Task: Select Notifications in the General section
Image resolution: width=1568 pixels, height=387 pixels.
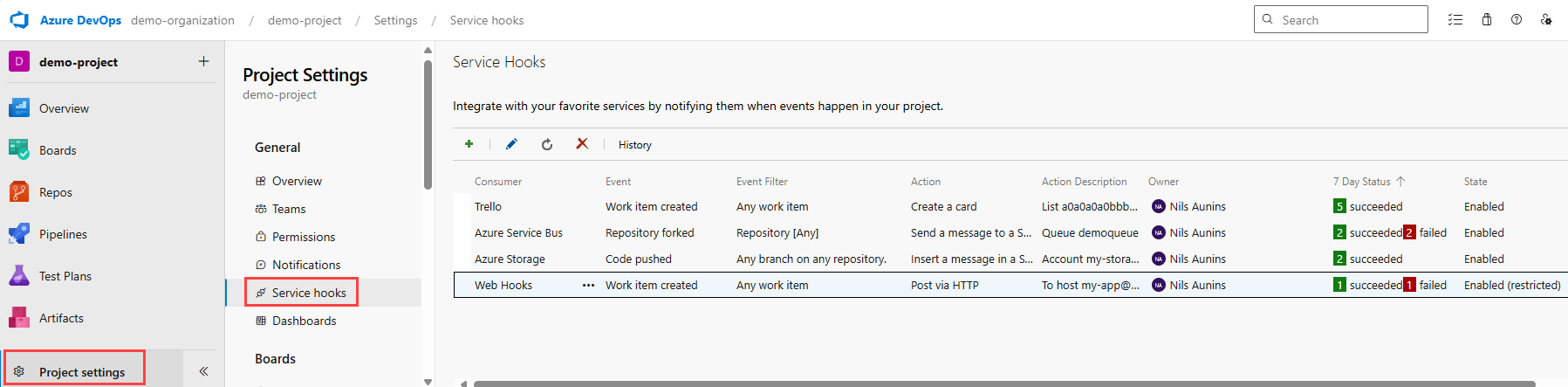Action: click(305, 265)
